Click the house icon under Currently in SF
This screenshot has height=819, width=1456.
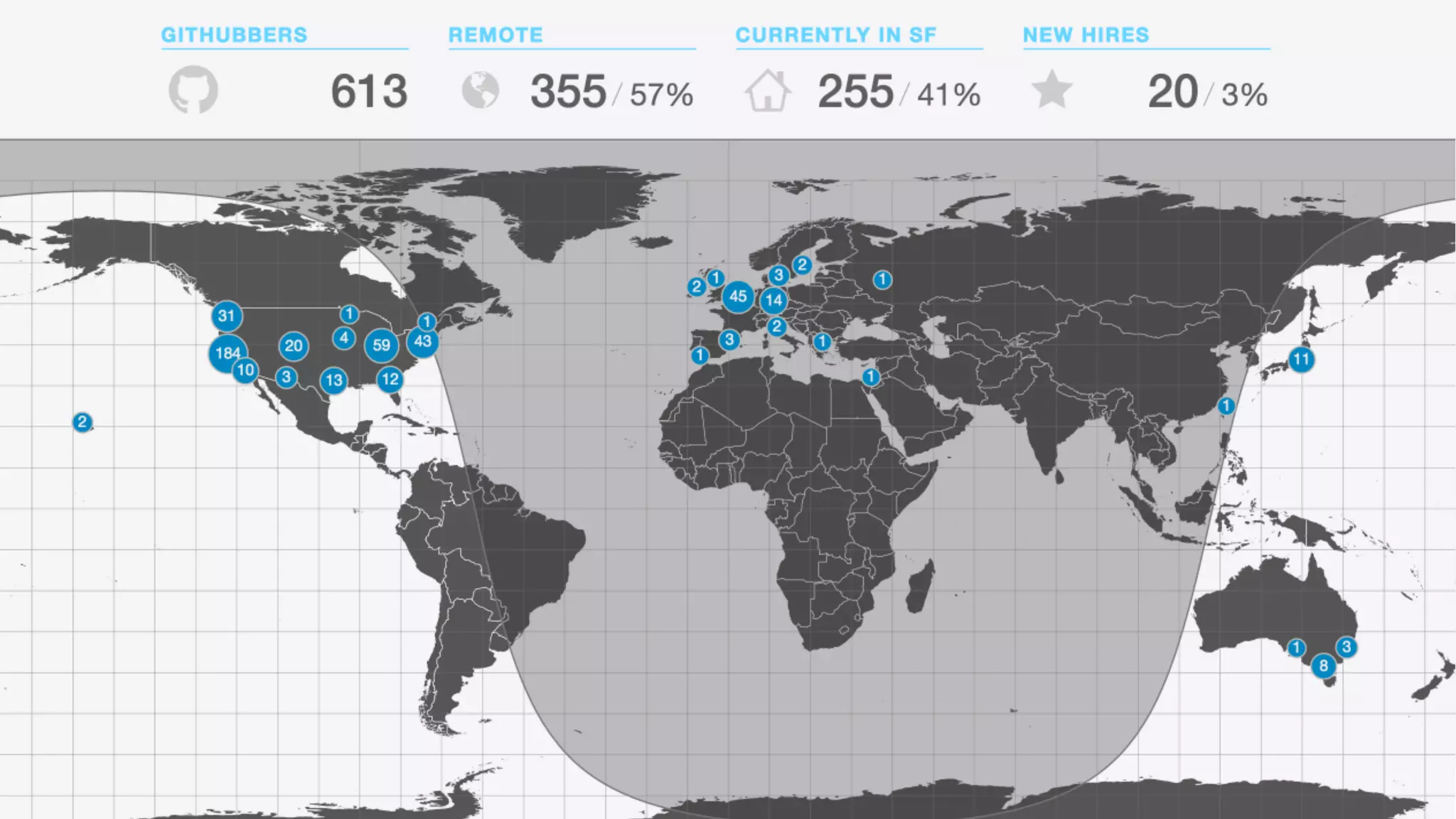pyautogui.click(x=767, y=91)
